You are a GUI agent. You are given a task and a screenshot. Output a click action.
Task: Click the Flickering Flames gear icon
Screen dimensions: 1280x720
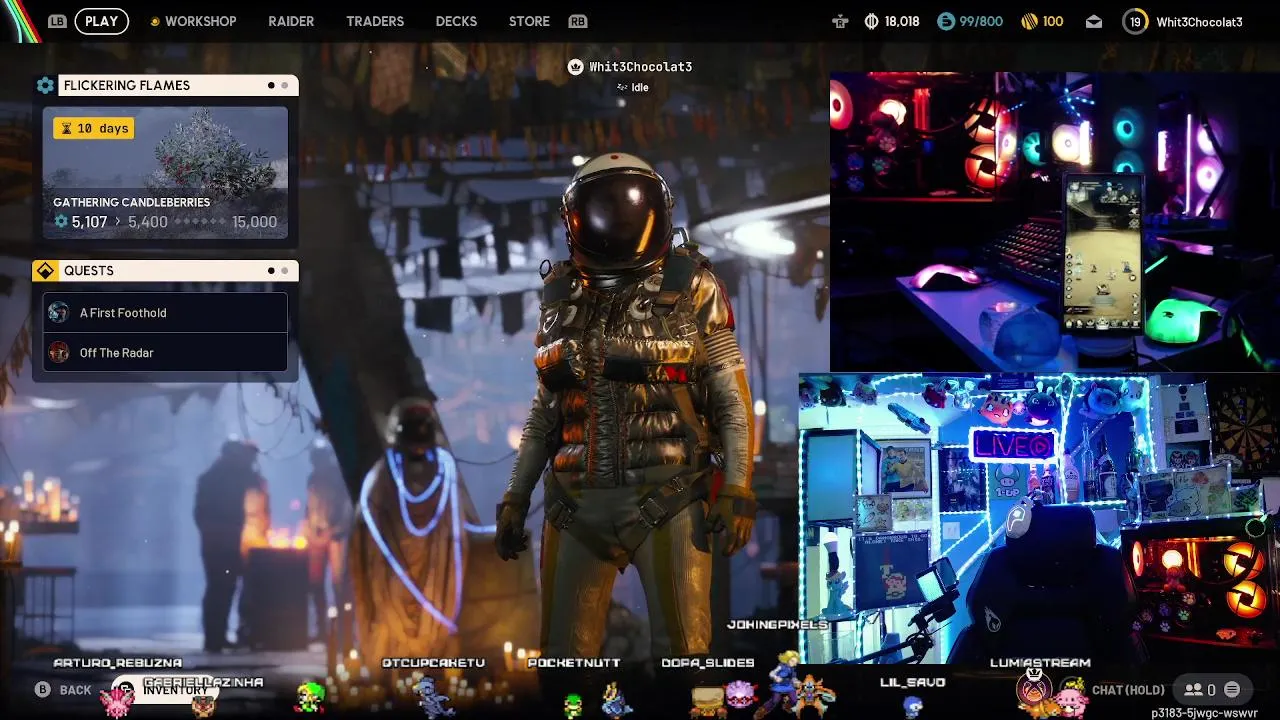pyautogui.click(x=45, y=85)
